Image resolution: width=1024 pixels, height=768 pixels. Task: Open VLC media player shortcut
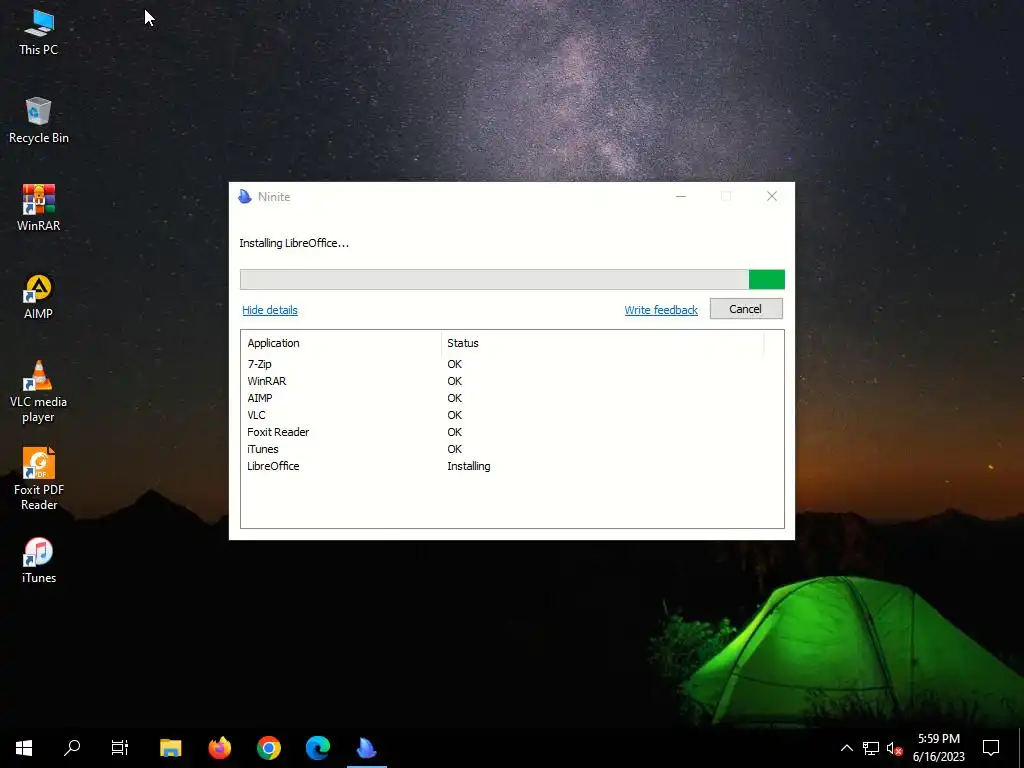pos(39,392)
